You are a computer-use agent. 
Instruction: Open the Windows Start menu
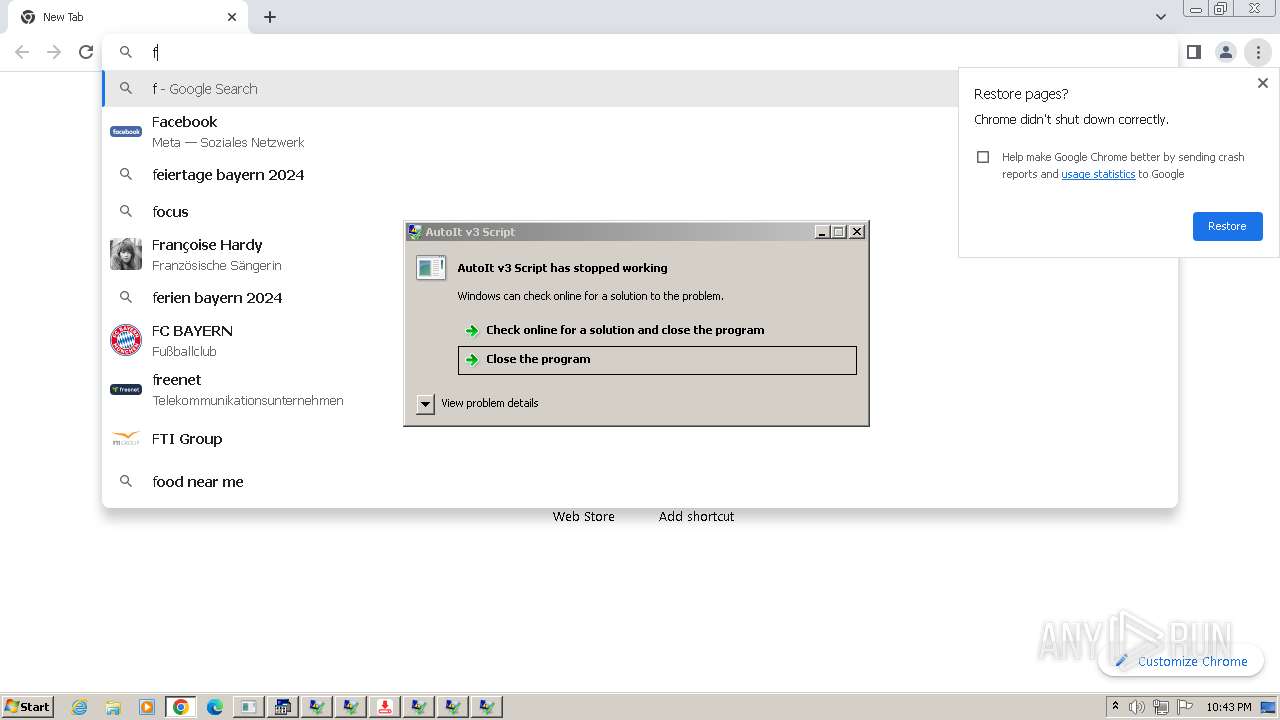coord(28,706)
